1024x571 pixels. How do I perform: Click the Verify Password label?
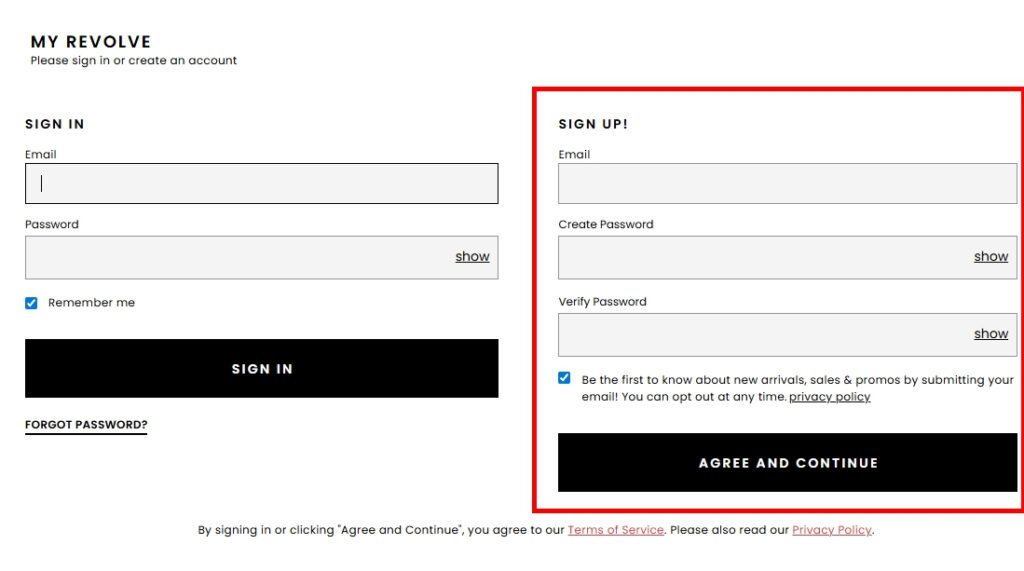(x=602, y=302)
